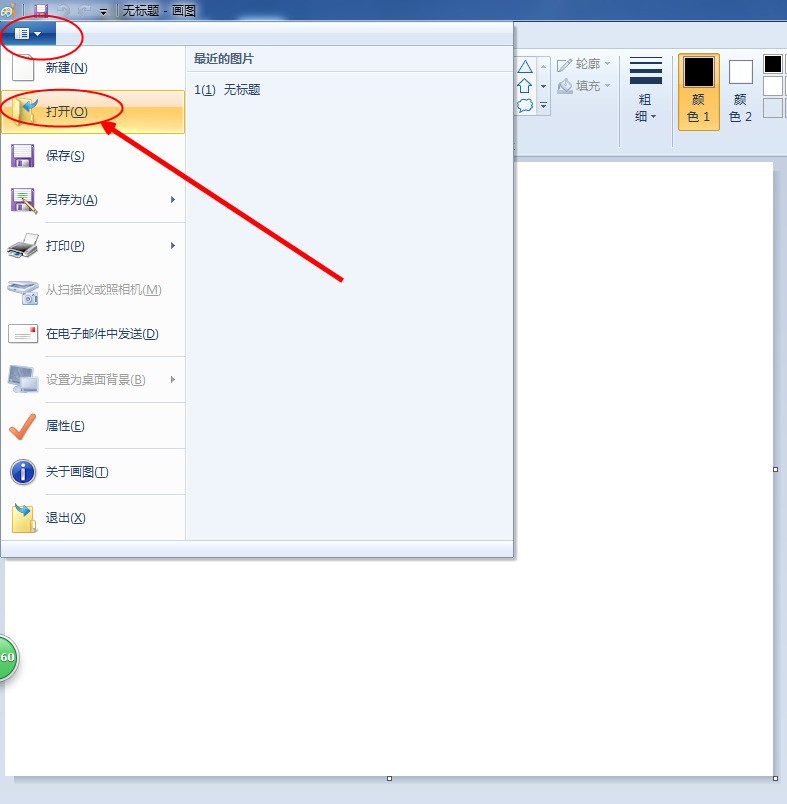Click the Paint palette app icon
Screen dimensions: 787x804
tap(8, 9)
